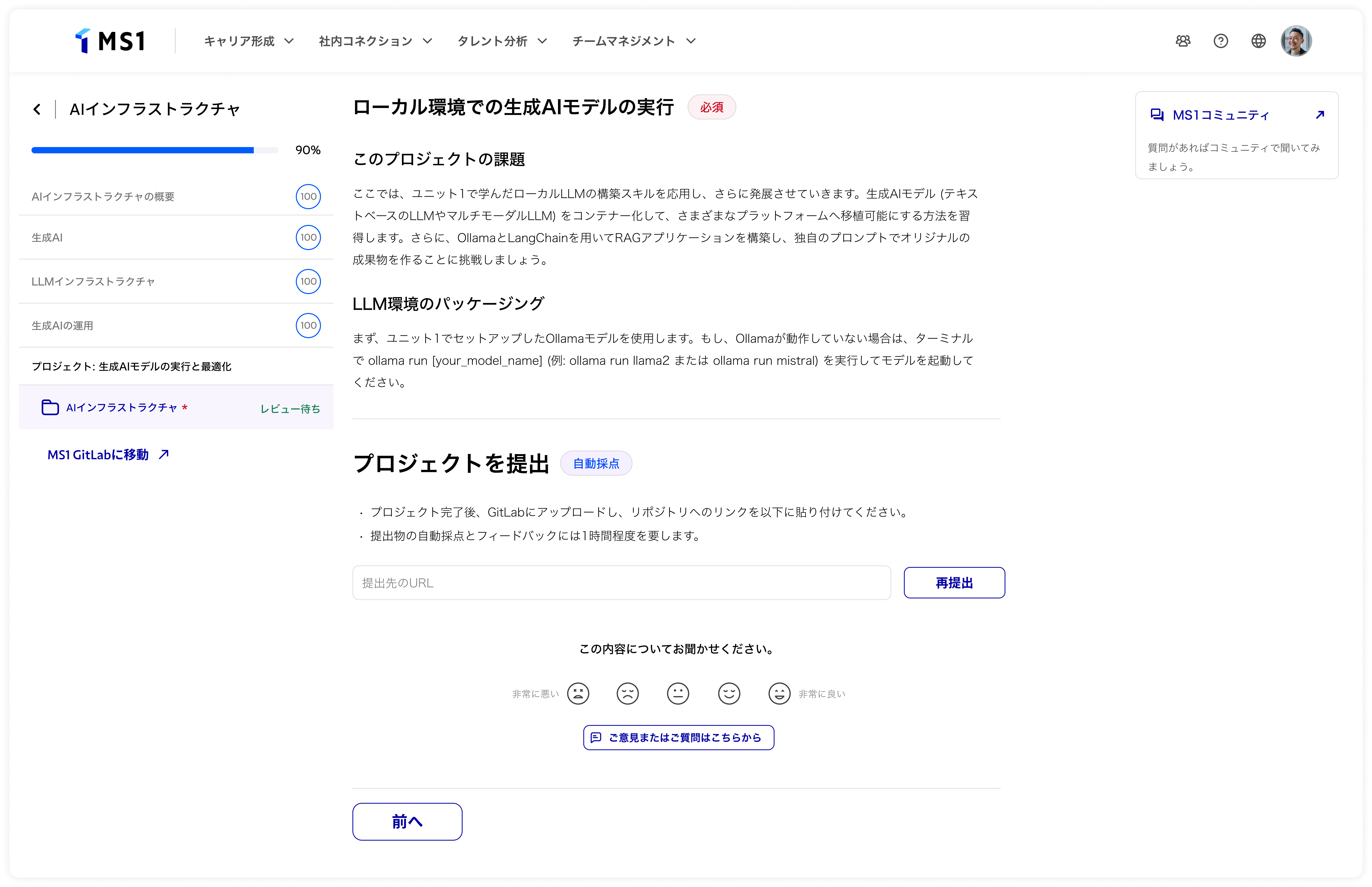Rate content with the frowning face
This screenshot has height=887, width=1372.
(x=628, y=694)
